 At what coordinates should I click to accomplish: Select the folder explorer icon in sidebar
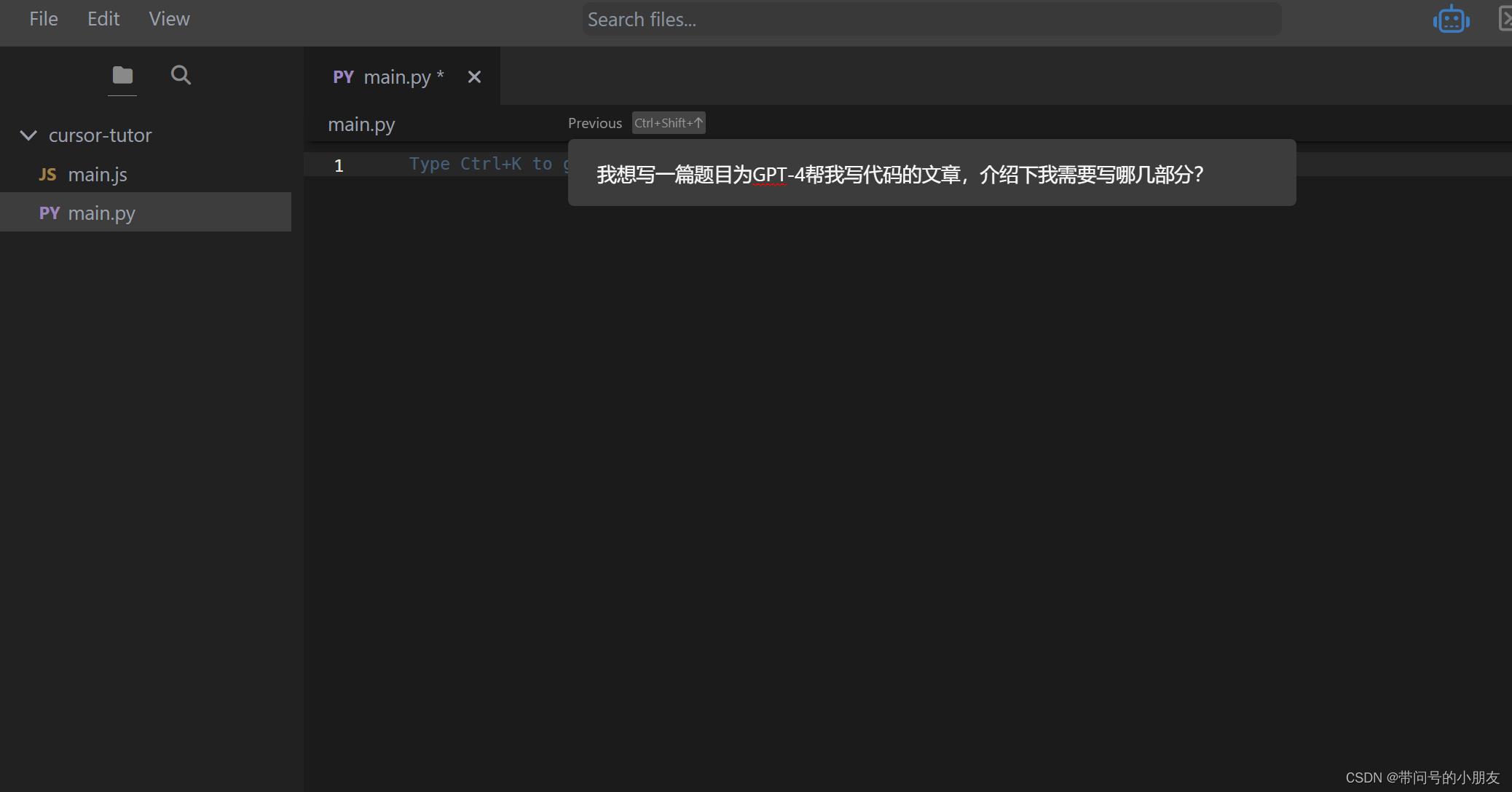tap(122, 75)
